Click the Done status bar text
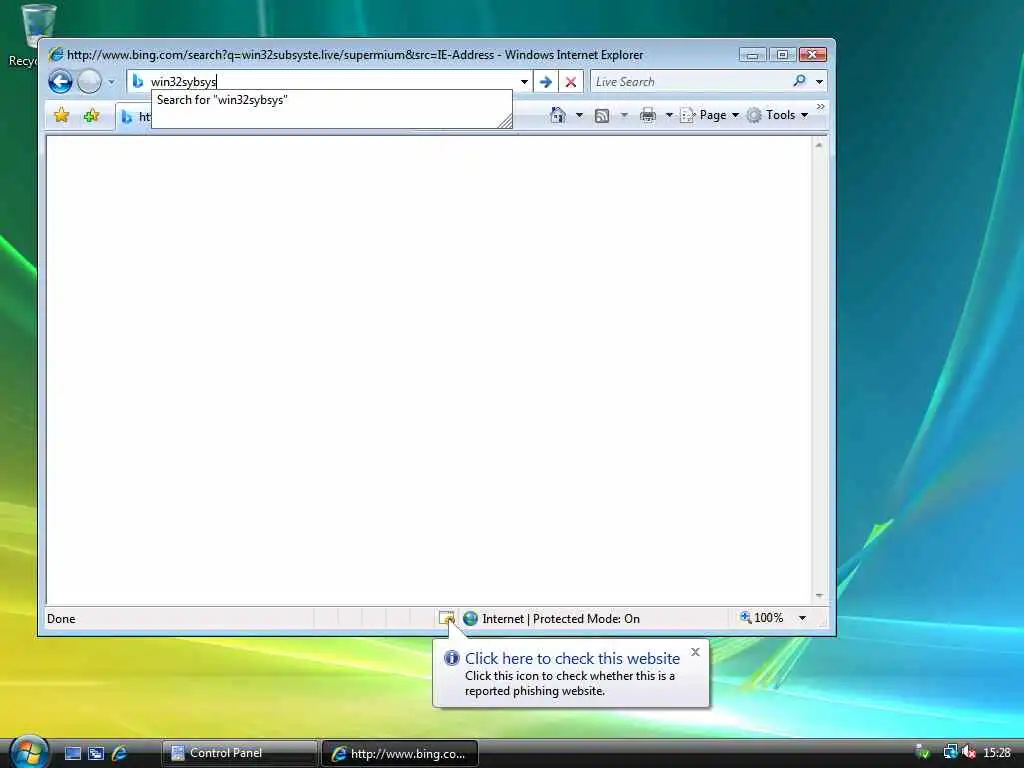This screenshot has width=1024, height=768. click(61, 618)
